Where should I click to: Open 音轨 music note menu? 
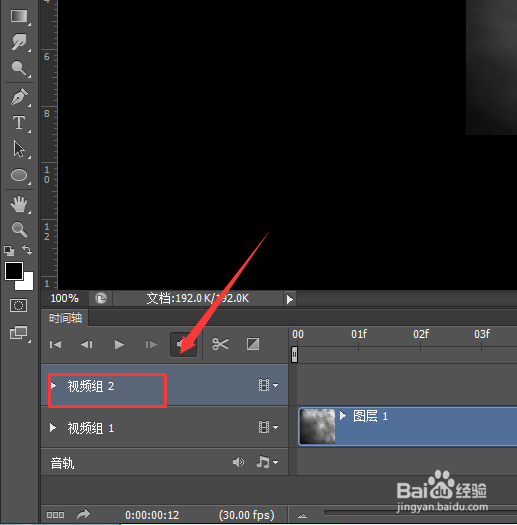tap(267, 462)
